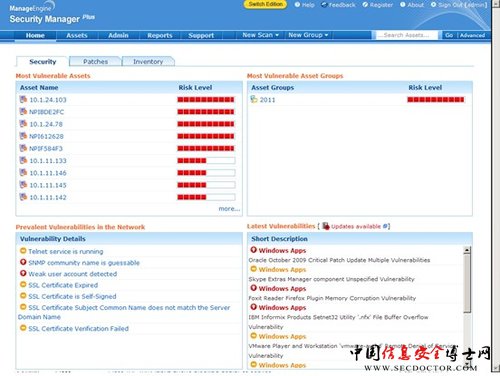Screen dimensions: 500x376
Task: Click the Feedback icon in header
Action: pos(324,5)
